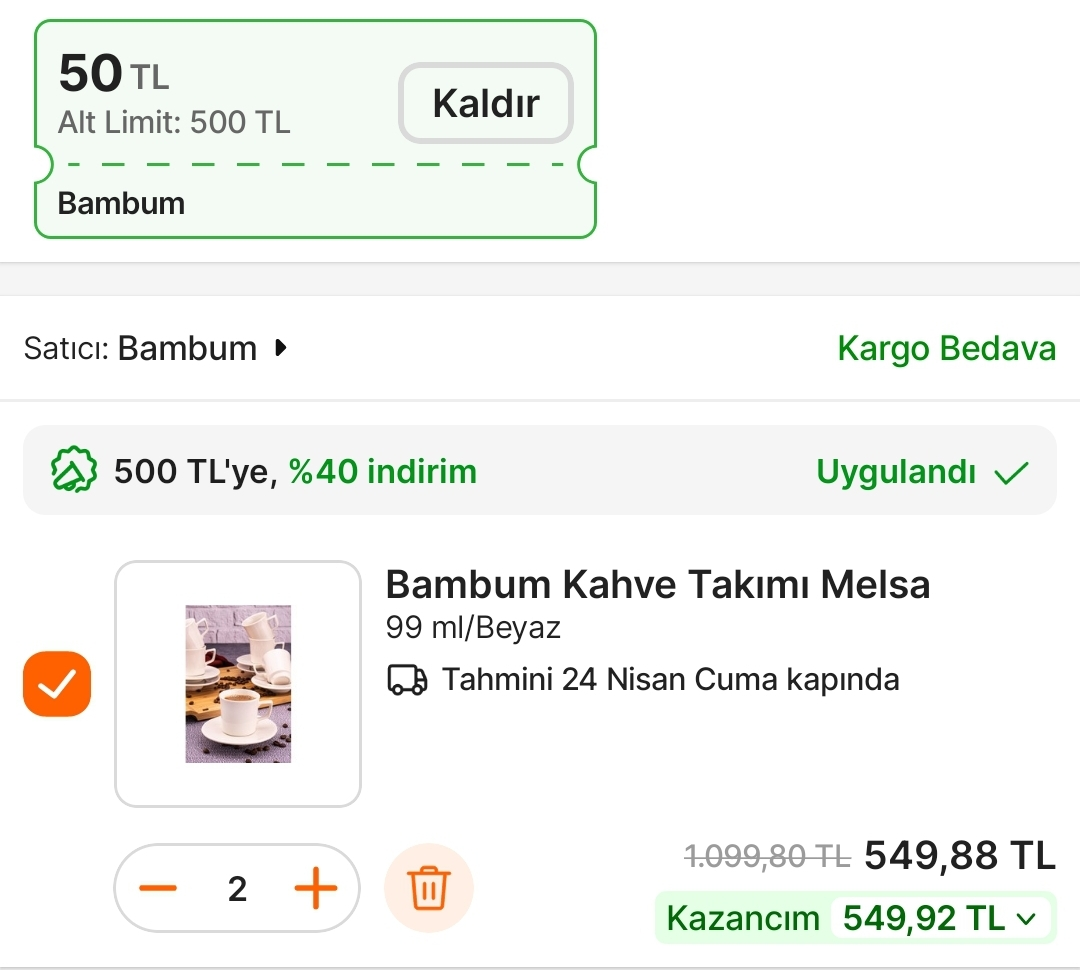Open the Bambum seller page link
This screenshot has width=1080, height=970.
pyautogui.click(x=187, y=348)
